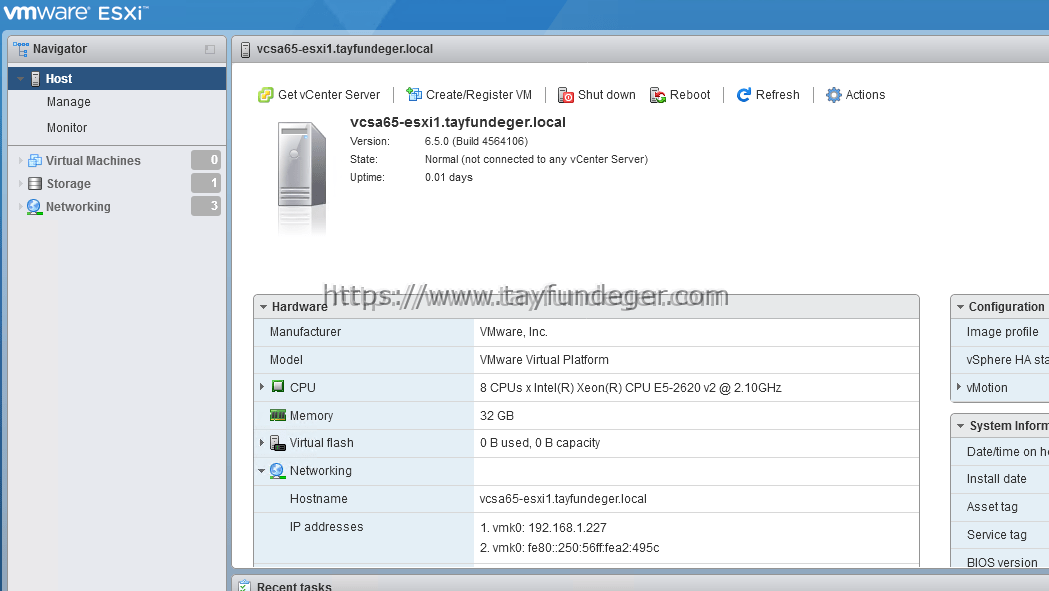Collapse the Host tree node
The image size is (1049, 591).
click(x=21, y=79)
